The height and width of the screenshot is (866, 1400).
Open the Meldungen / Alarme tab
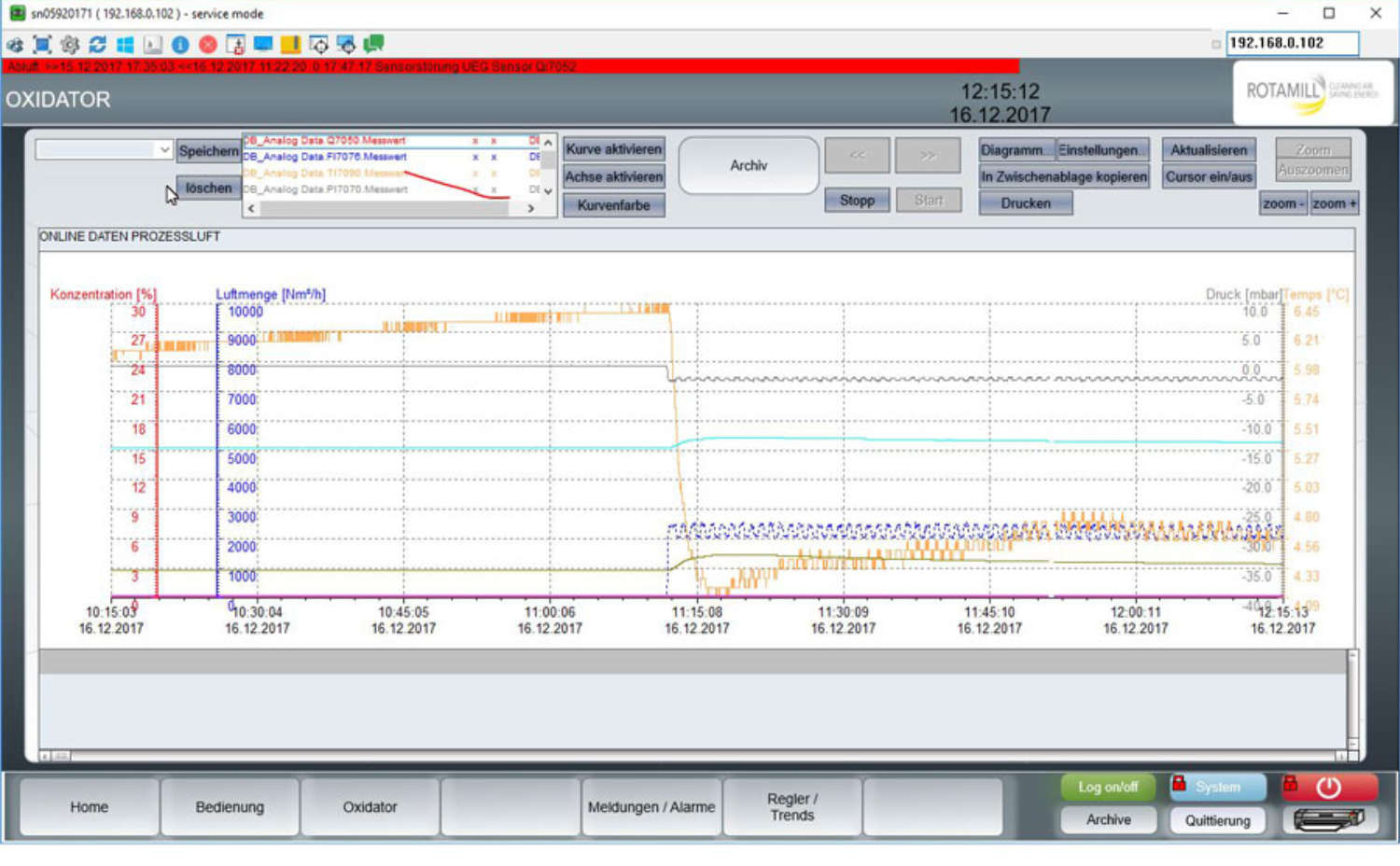pyautogui.click(x=651, y=807)
